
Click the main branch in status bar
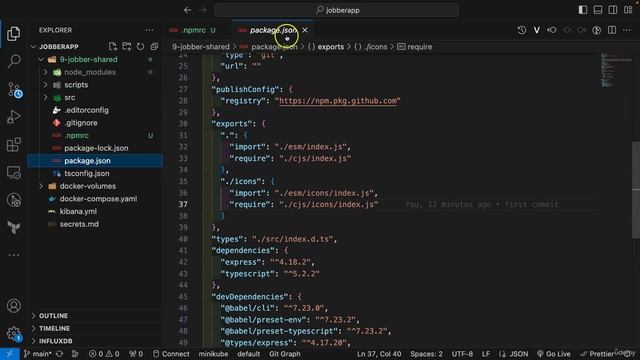pos(37,354)
